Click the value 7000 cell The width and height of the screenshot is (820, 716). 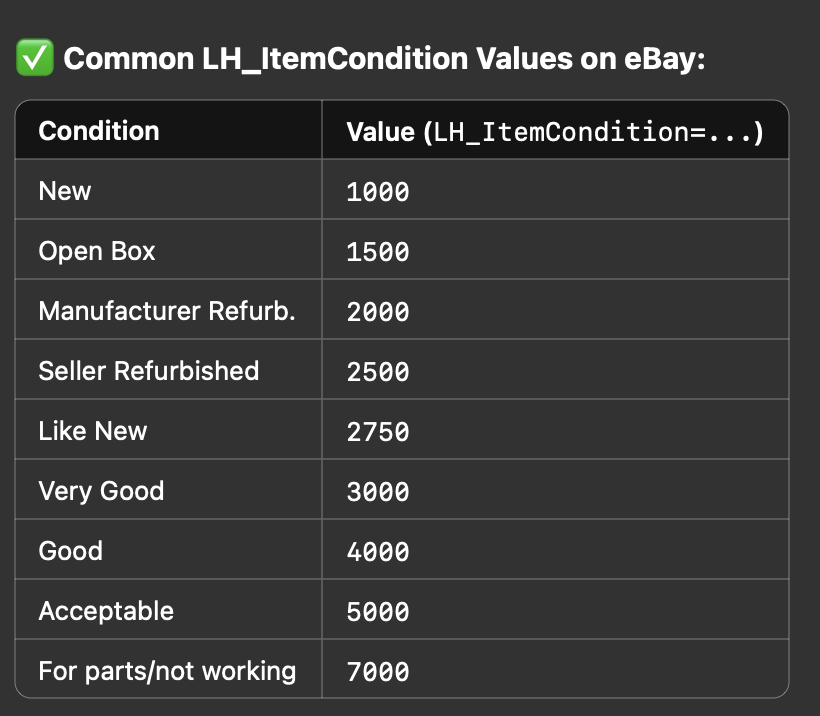point(378,672)
